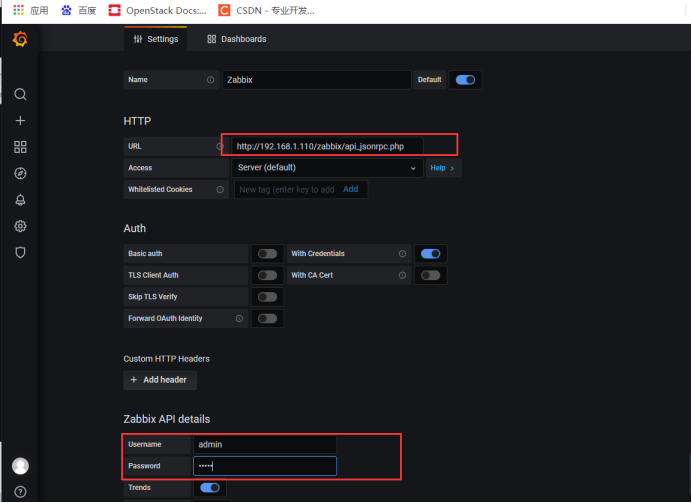The height and width of the screenshot is (503, 692).
Task: Click the Name input containing Zabbix
Action: pos(316,80)
